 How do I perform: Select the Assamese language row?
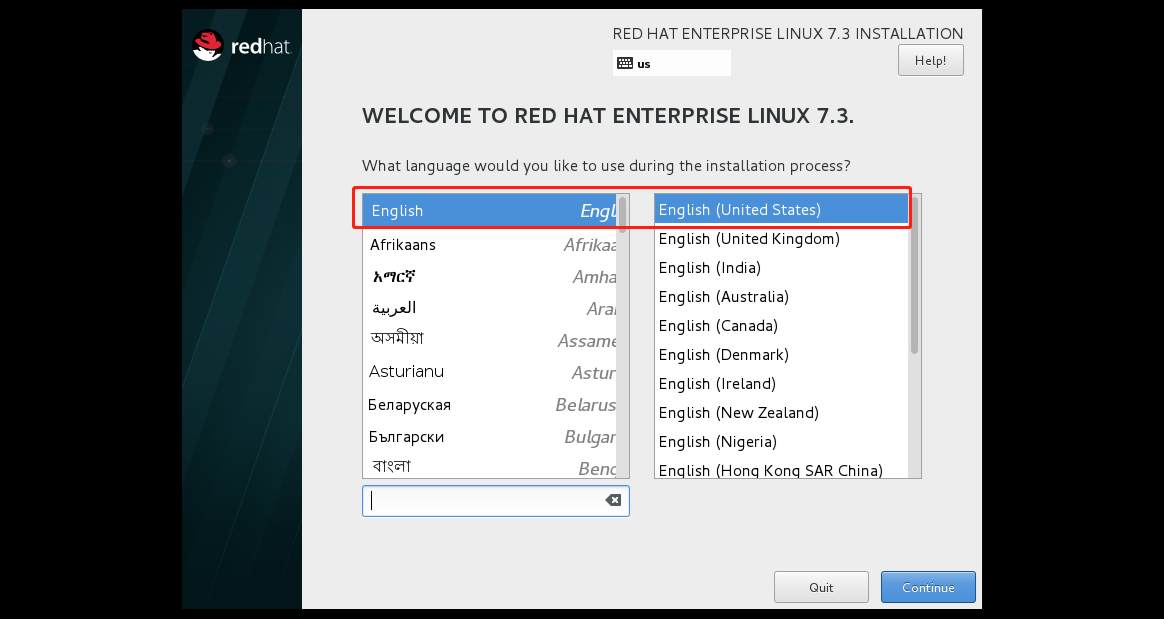click(489, 339)
